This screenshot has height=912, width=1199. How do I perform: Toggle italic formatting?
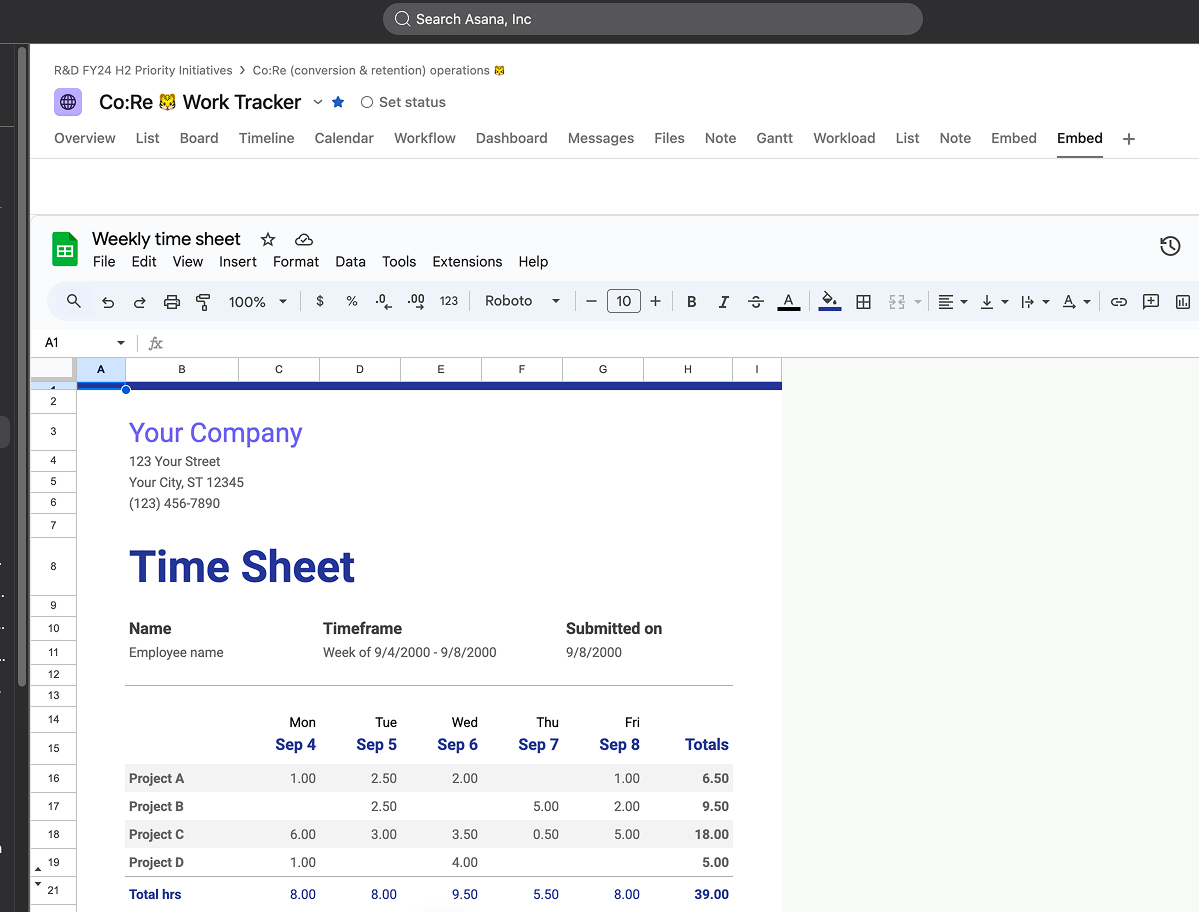pos(723,301)
